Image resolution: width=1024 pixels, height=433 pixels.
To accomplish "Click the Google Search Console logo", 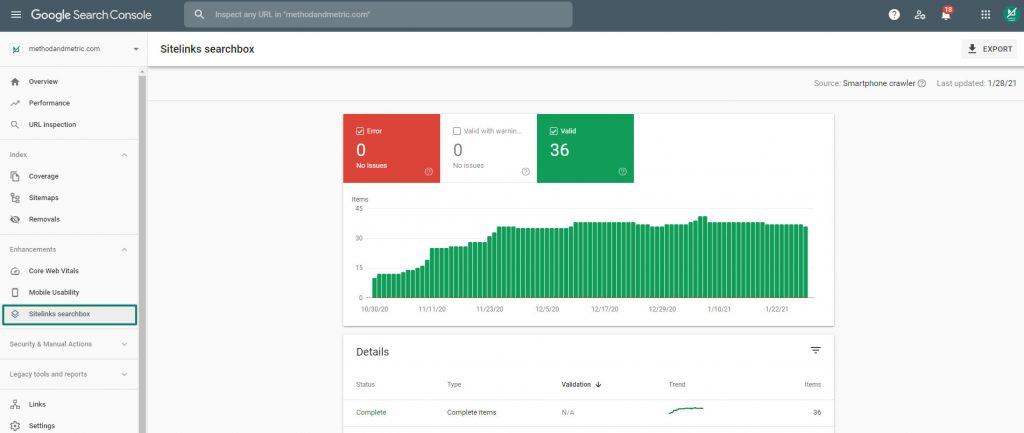I will [x=91, y=14].
